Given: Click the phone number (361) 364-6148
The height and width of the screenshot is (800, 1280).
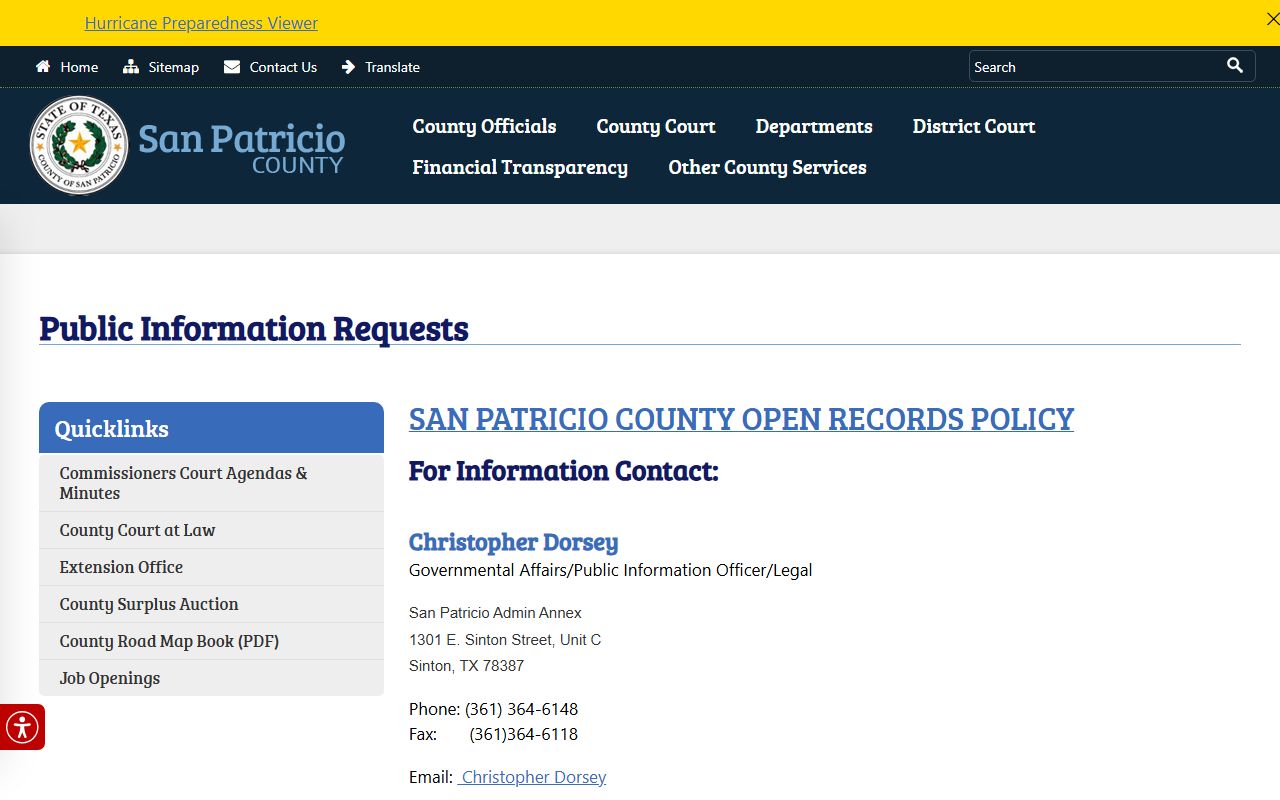Looking at the screenshot, I should click(521, 709).
